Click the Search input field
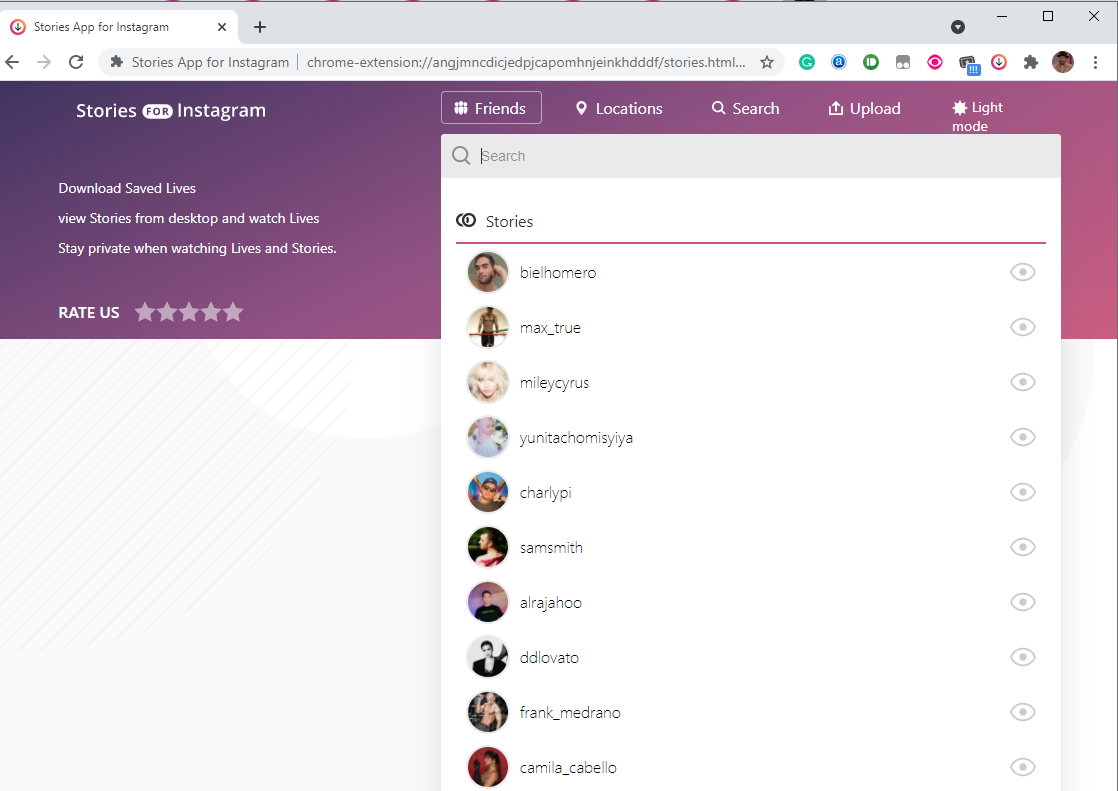The height and width of the screenshot is (791, 1118). (x=760, y=156)
